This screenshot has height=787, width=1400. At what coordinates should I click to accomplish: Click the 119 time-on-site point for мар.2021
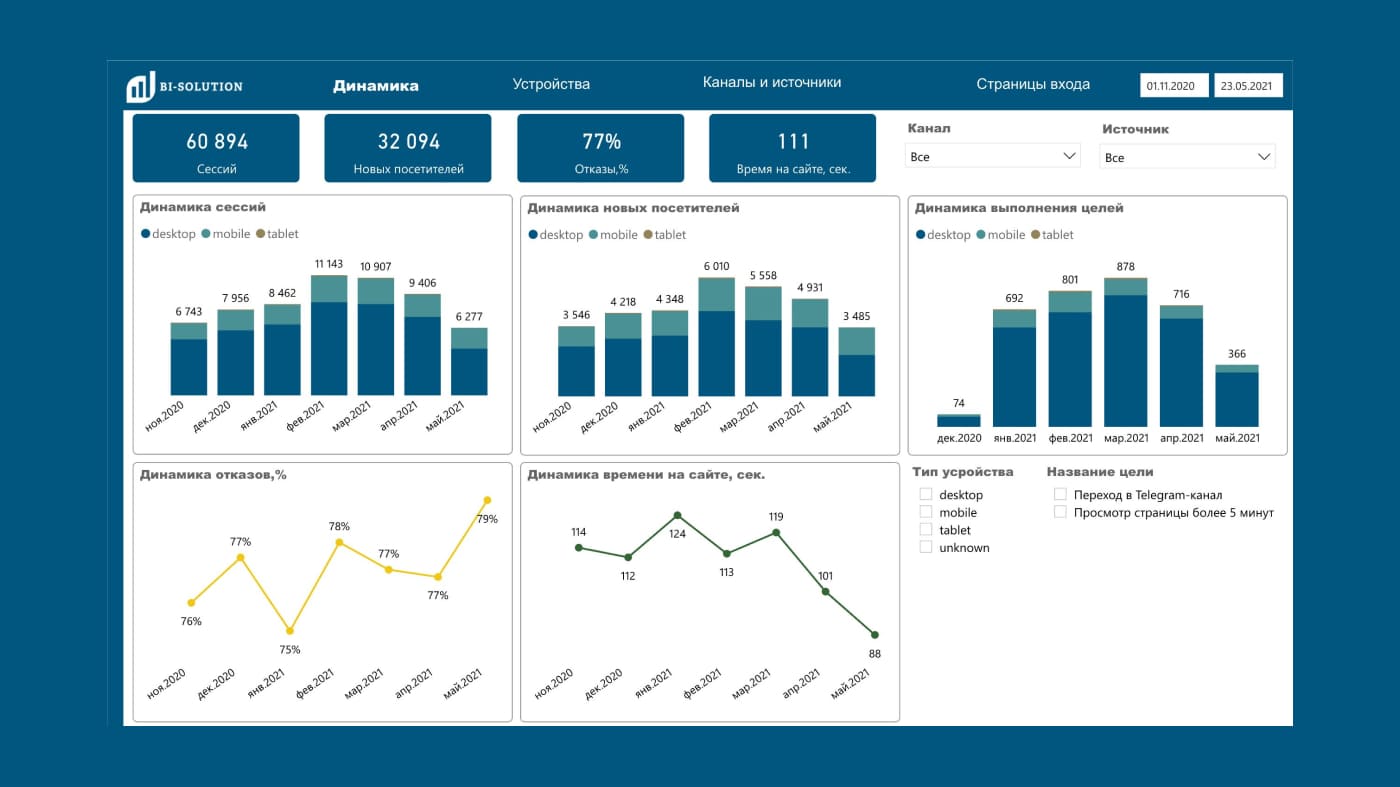[776, 533]
